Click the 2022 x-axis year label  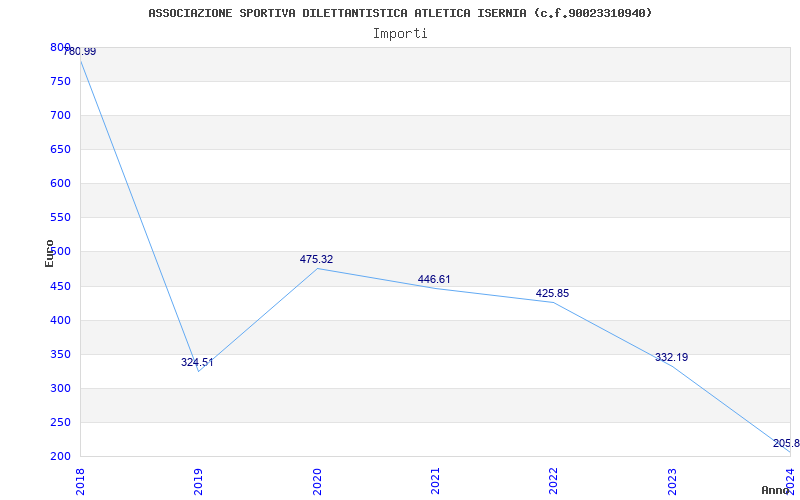pyautogui.click(x=554, y=482)
